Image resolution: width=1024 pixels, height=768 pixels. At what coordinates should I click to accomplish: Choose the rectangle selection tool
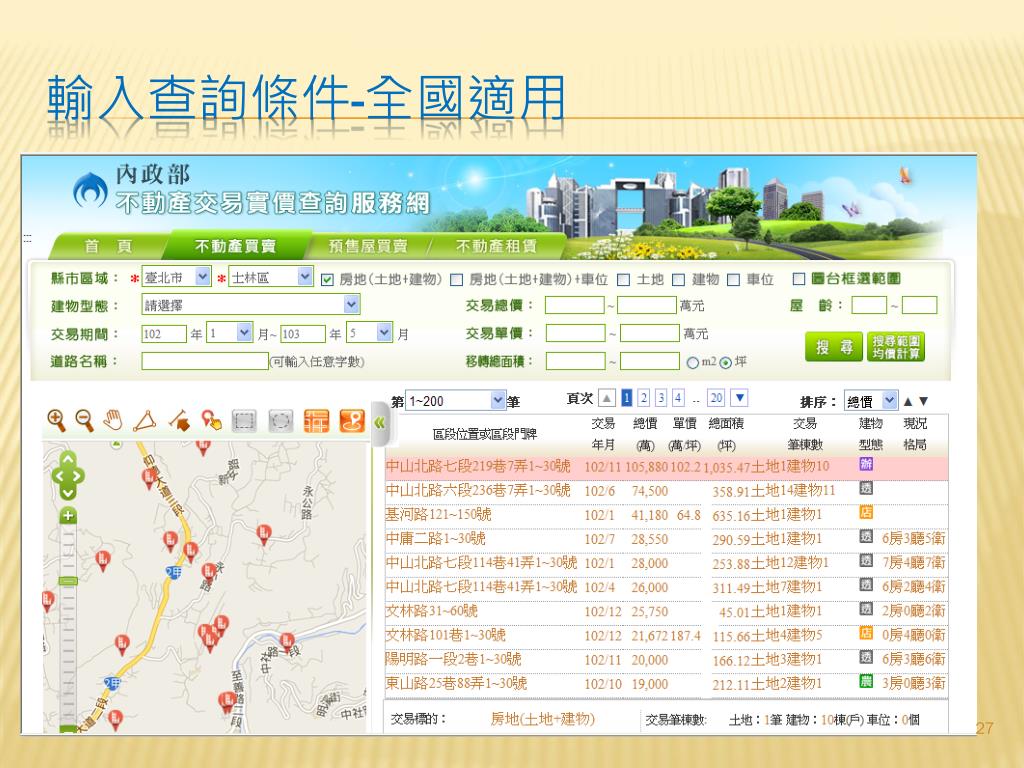pyautogui.click(x=244, y=421)
